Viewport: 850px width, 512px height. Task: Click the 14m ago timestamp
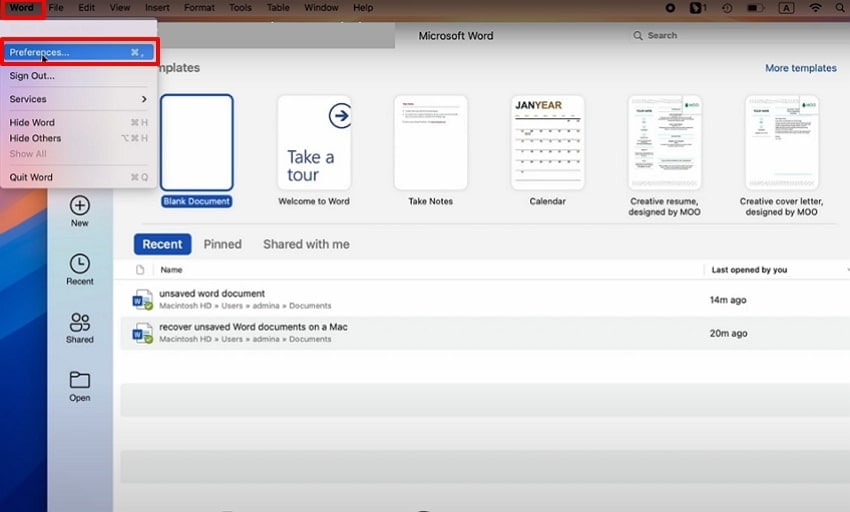pos(728,300)
